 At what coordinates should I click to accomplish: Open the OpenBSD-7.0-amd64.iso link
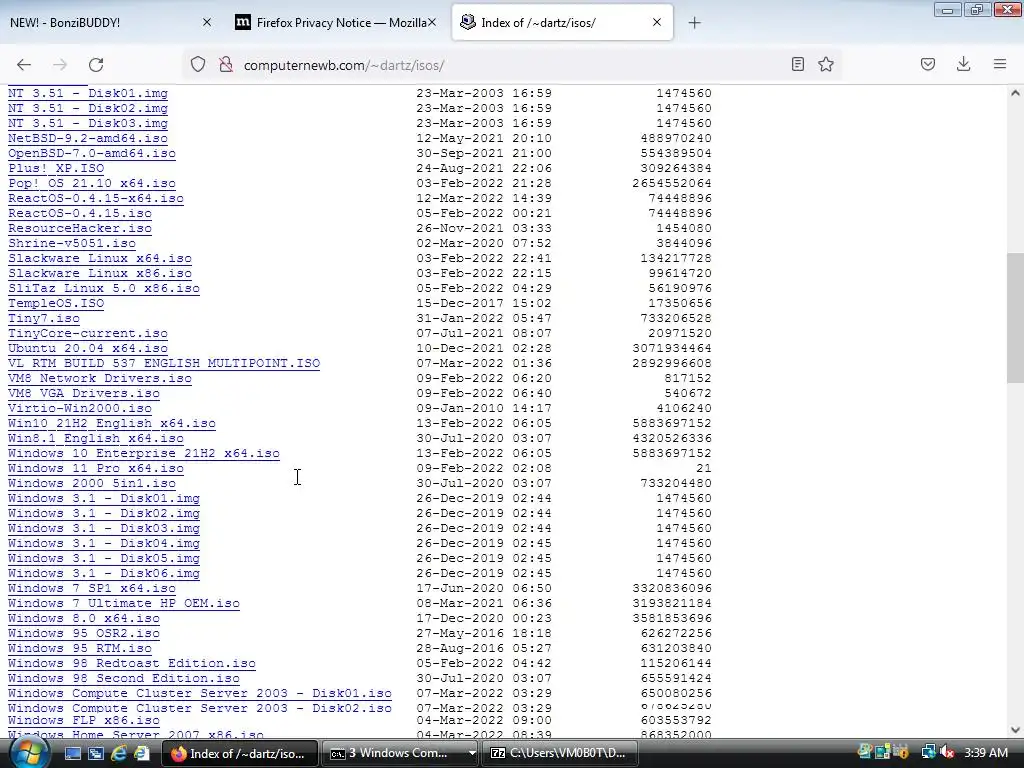91,153
